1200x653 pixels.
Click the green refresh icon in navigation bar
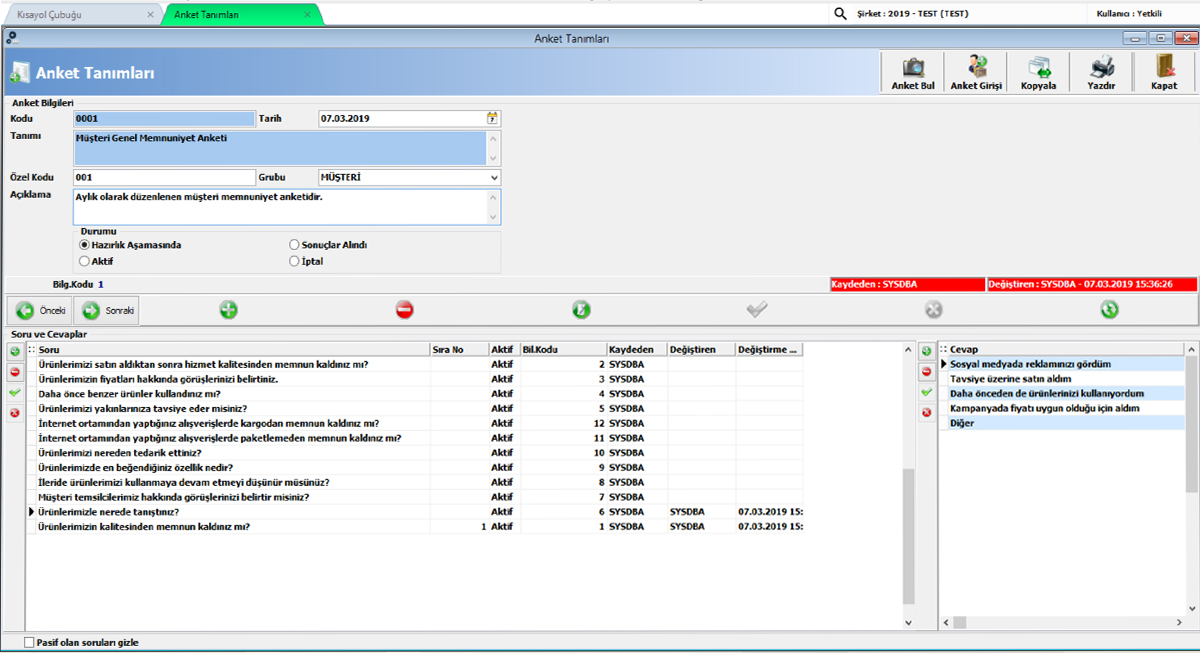pyautogui.click(x=1109, y=310)
